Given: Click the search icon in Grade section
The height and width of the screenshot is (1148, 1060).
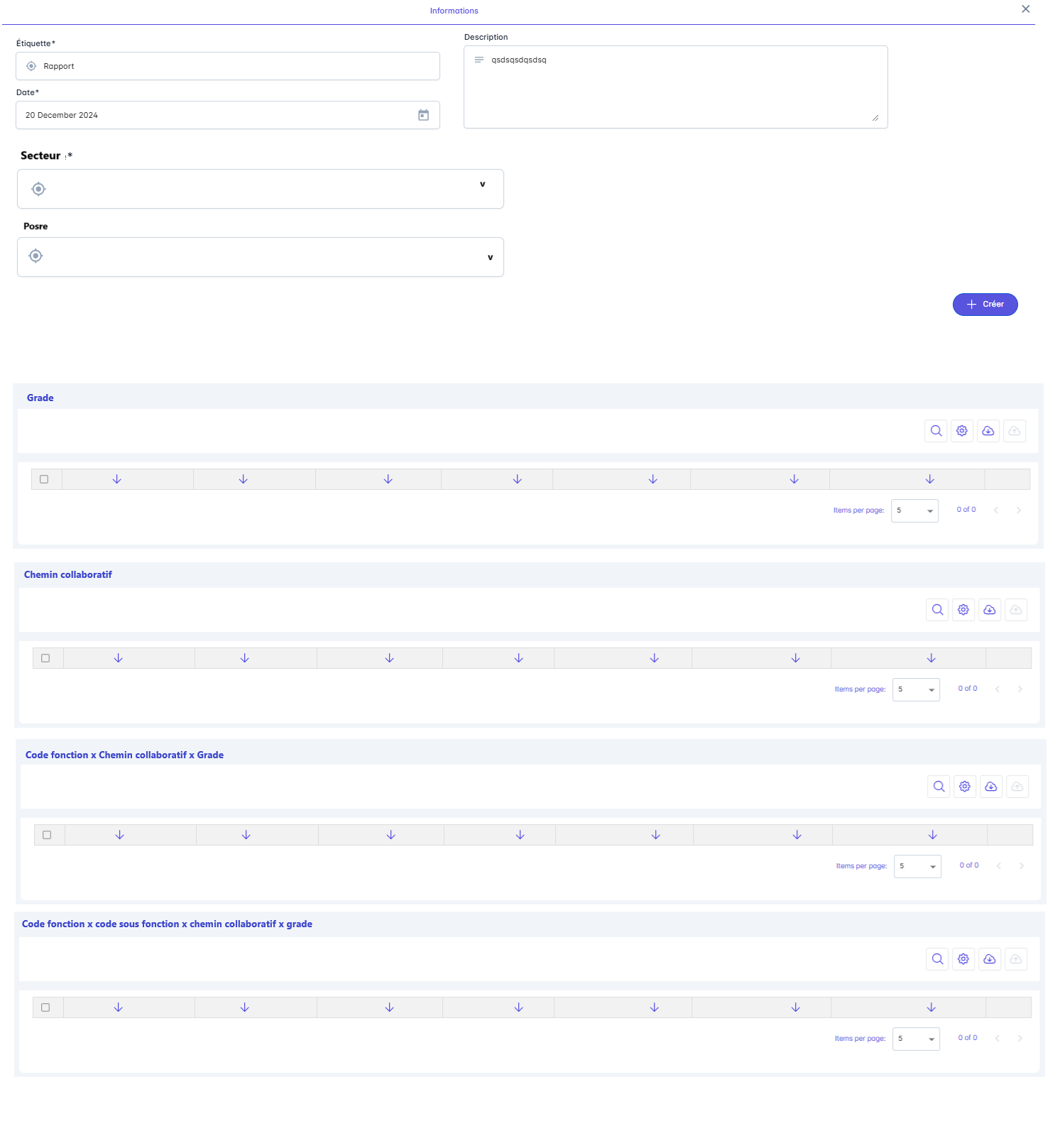Looking at the screenshot, I should (936, 431).
